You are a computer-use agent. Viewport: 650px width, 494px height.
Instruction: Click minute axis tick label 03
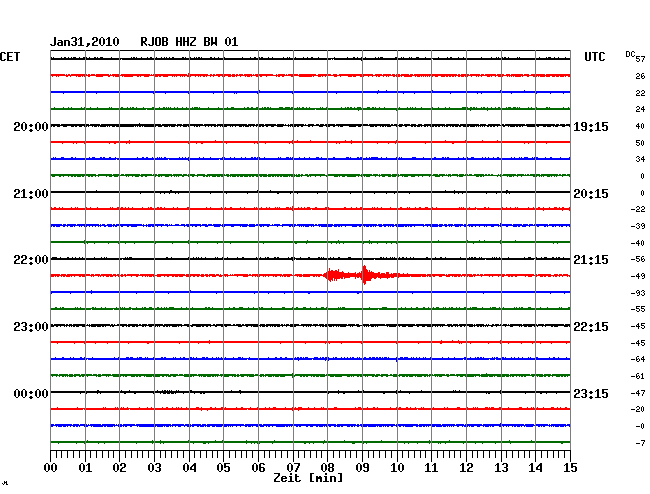154,467
